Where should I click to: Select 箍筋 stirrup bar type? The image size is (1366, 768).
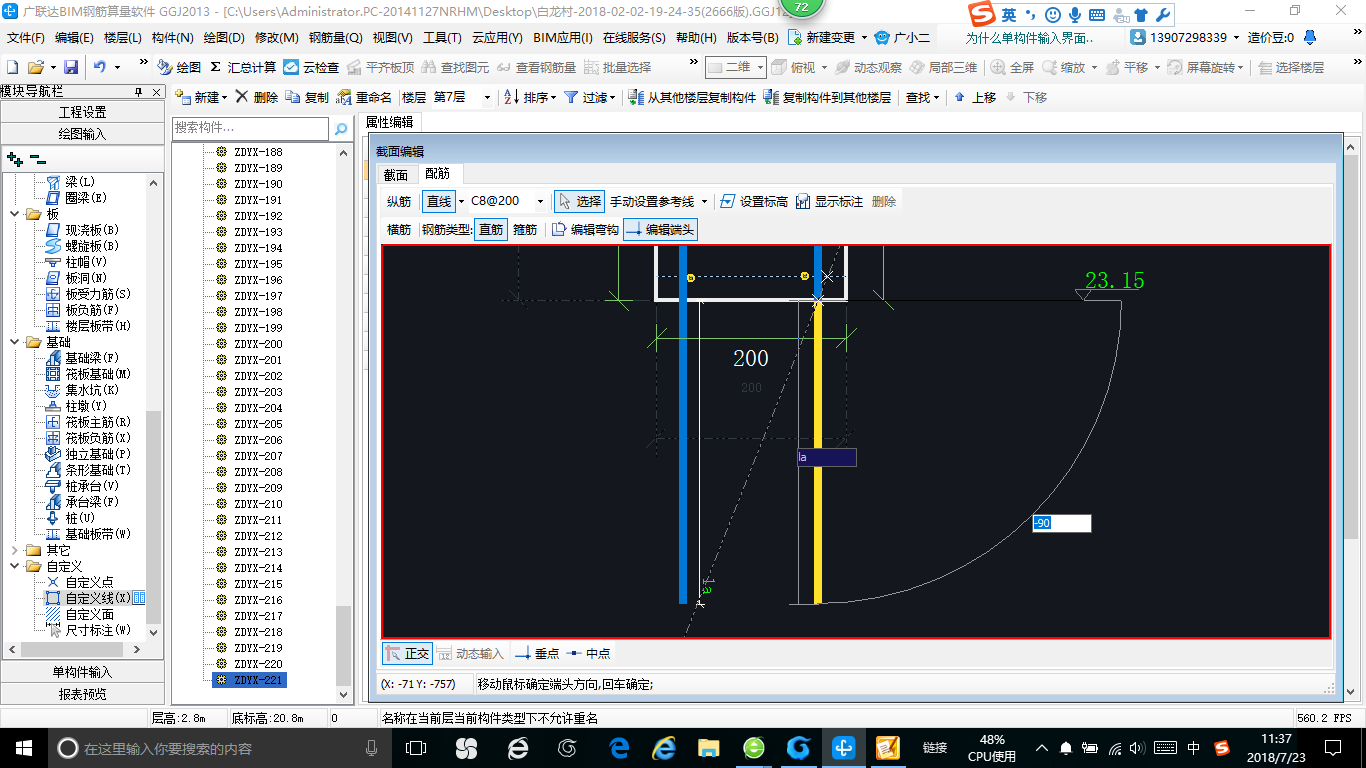pos(525,229)
